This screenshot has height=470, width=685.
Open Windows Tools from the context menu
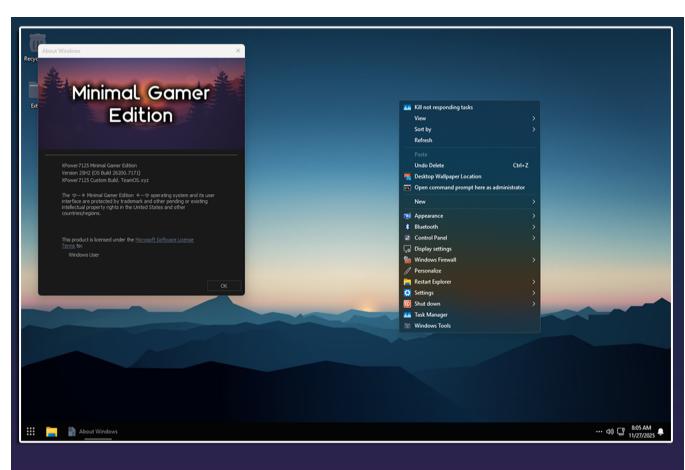(470, 325)
